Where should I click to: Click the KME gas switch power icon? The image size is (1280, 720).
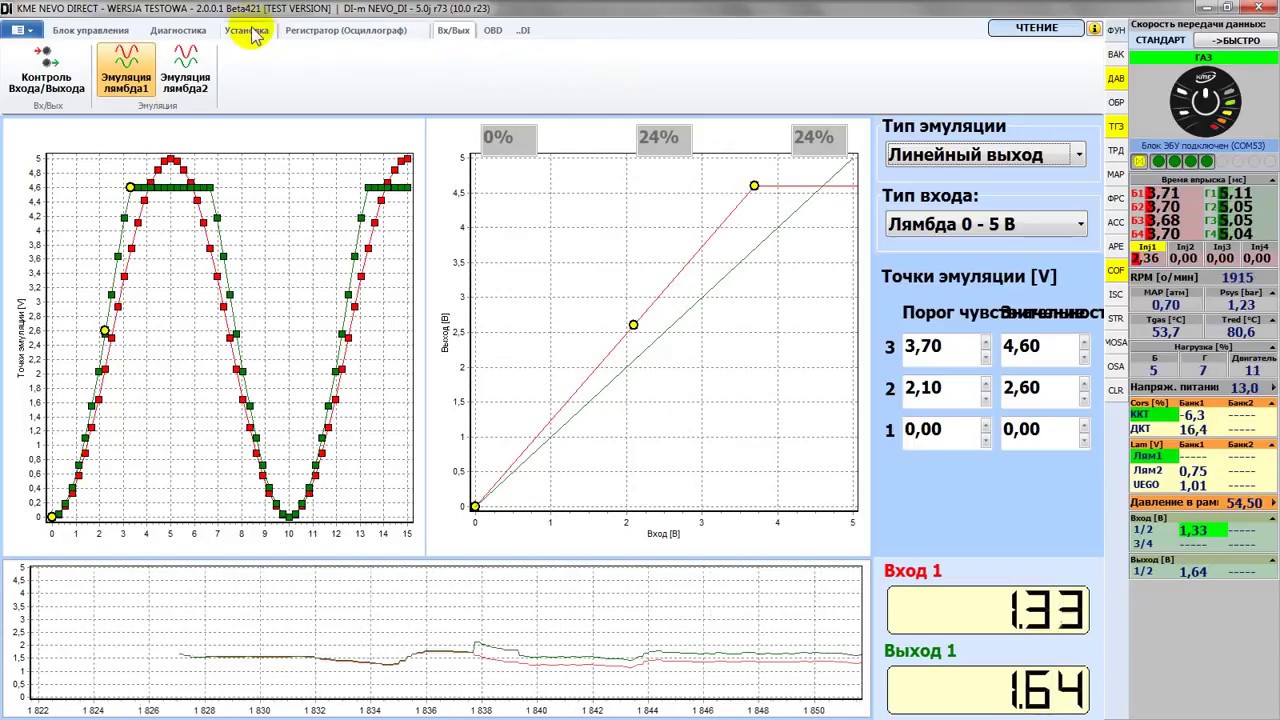point(1205,101)
